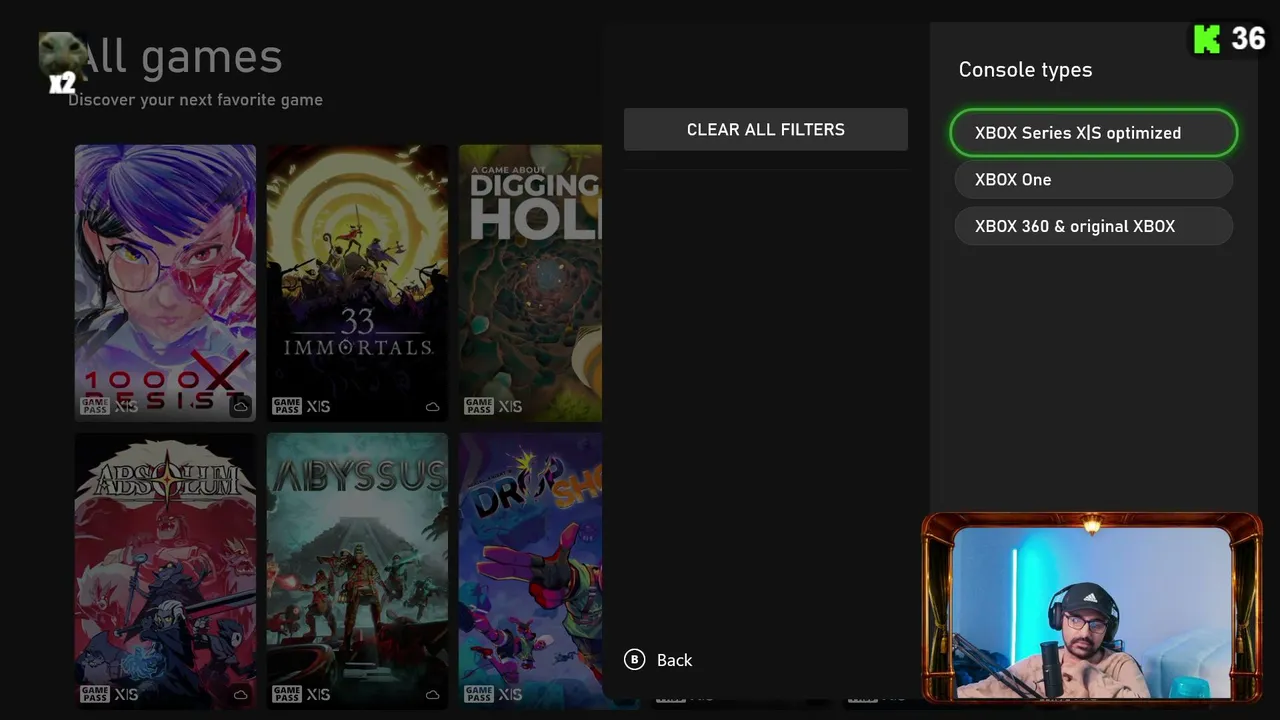The image size is (1280, 720).
Task: Click the B button icon beside Back
Action: point(634,660)
